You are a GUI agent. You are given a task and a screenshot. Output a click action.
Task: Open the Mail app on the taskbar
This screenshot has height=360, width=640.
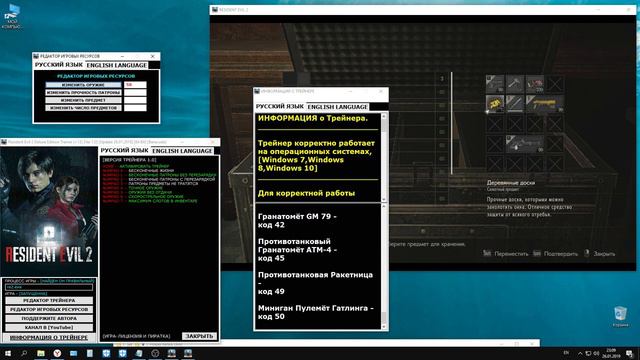(73, 353)
